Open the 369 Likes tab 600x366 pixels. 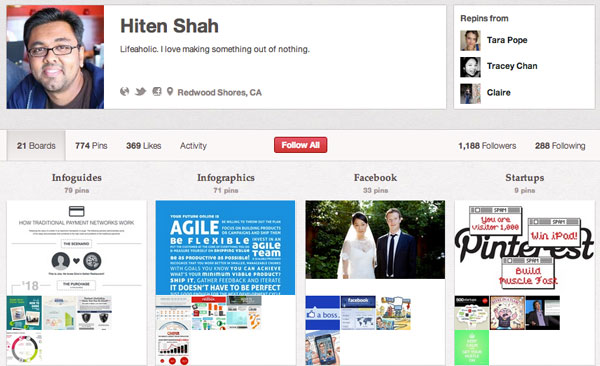(143, 145)
